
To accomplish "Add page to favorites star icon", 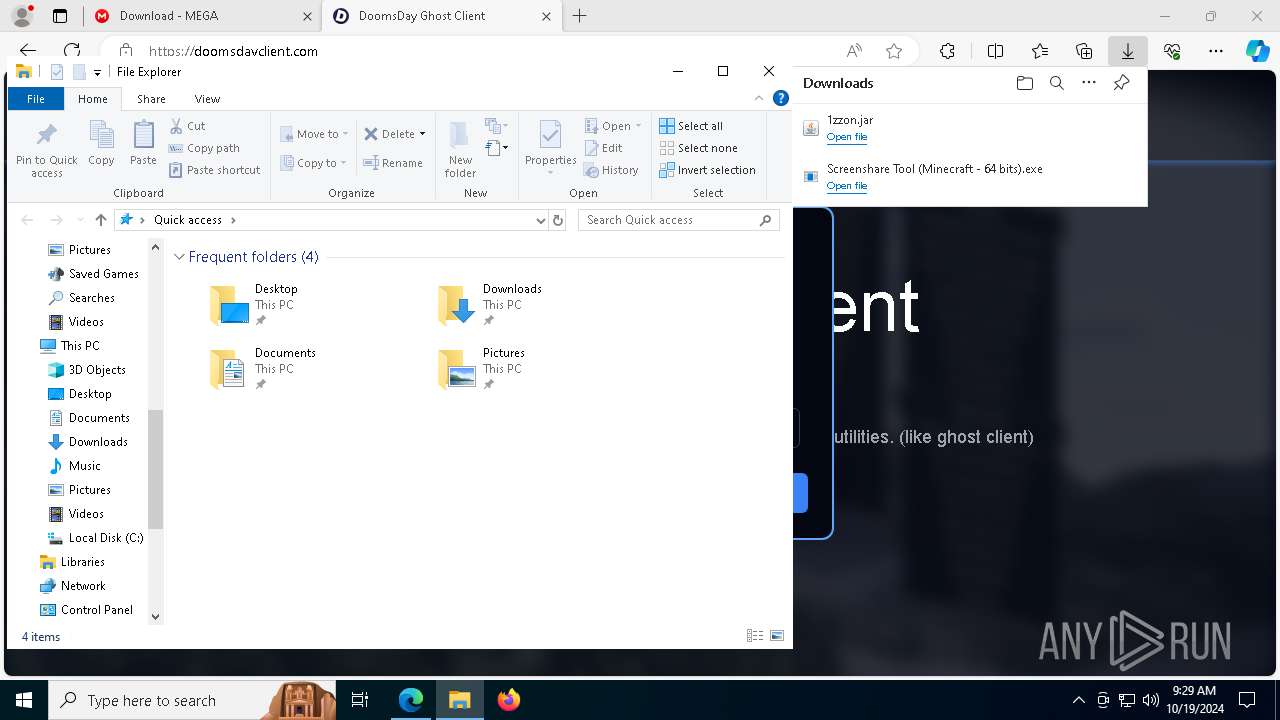I will [x=894, y=51].
